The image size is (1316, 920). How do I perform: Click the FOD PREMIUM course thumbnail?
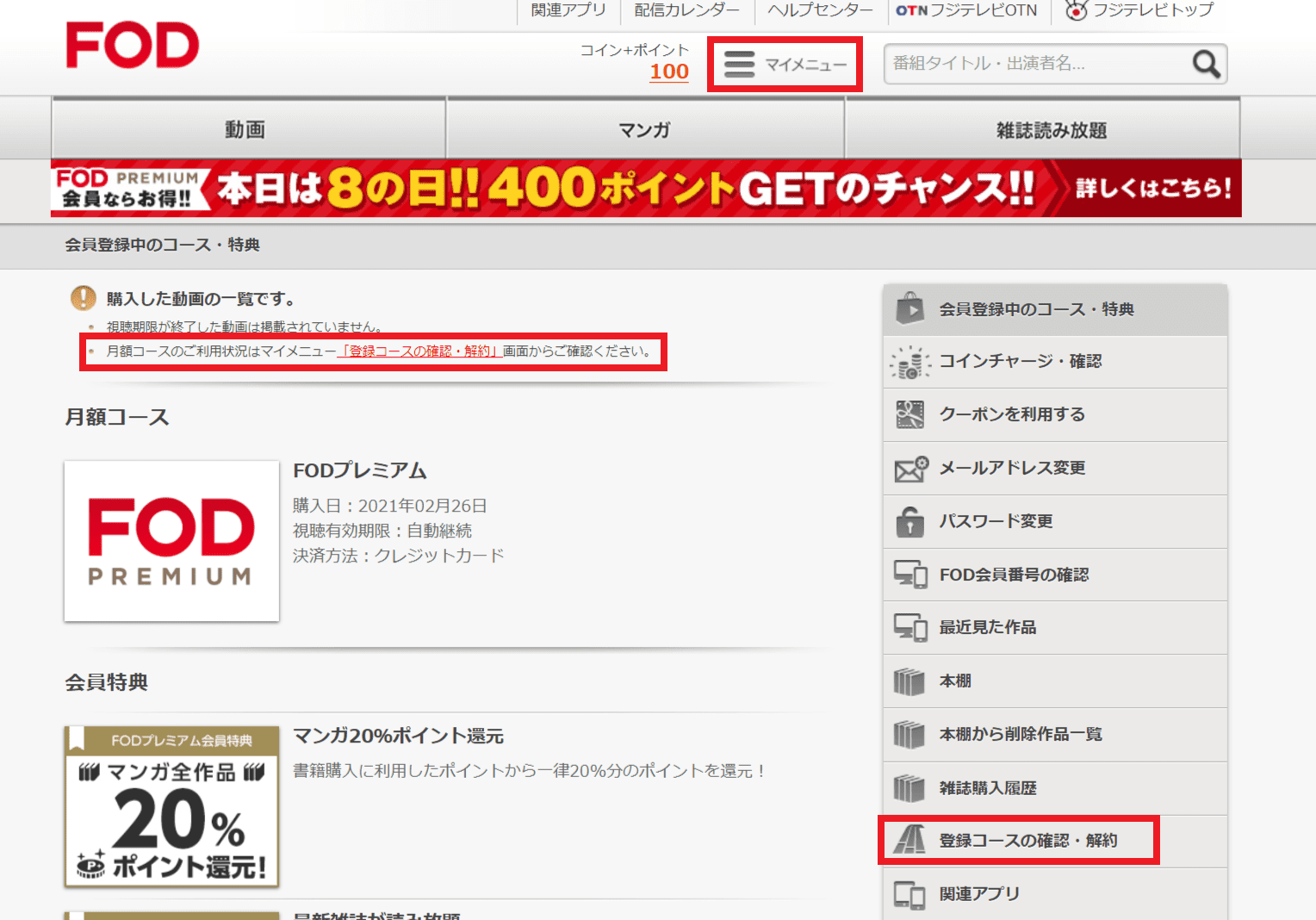tap(171, 541)
